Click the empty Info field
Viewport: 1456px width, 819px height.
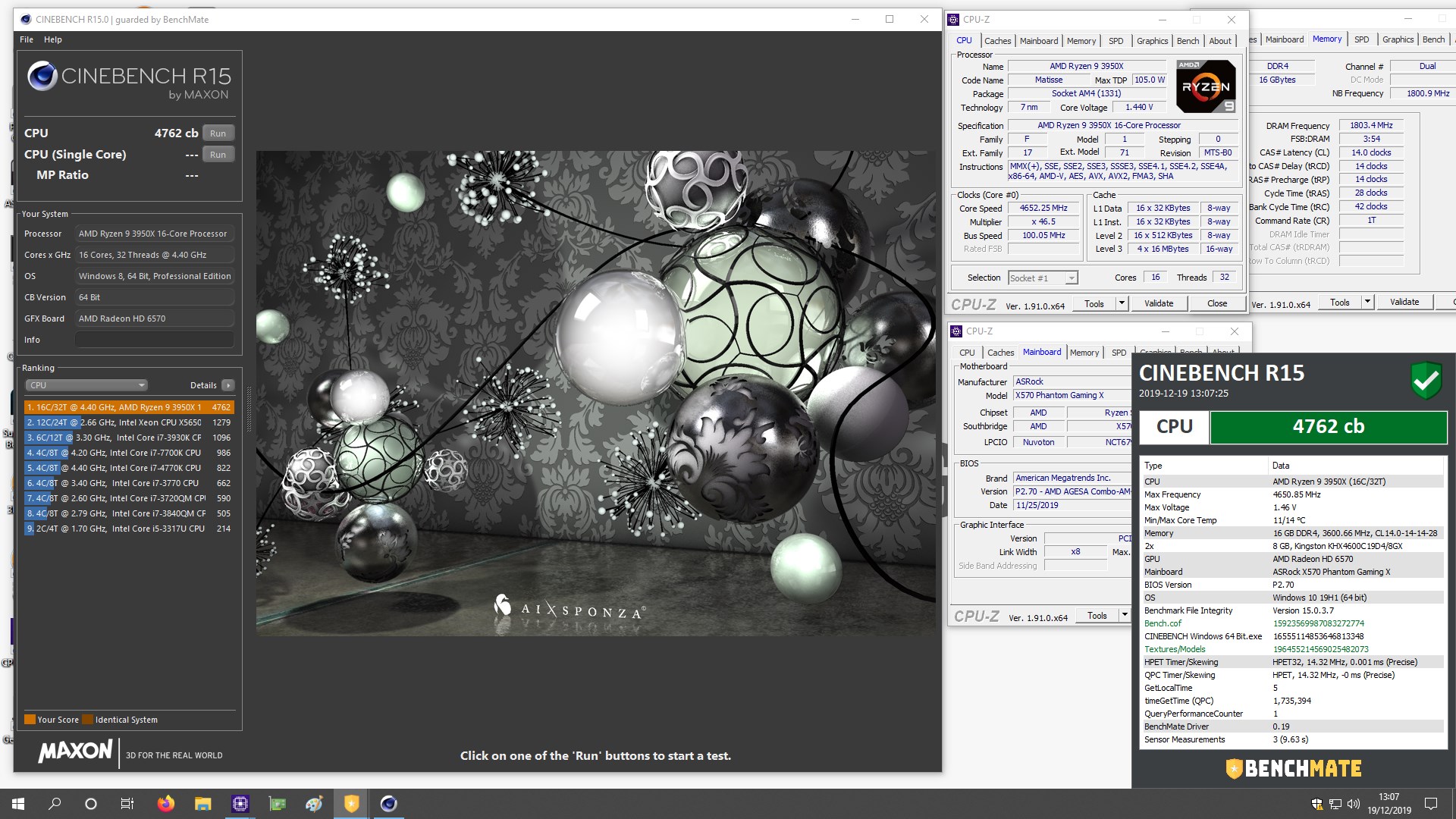pyautogui.click(x=155, y=340)
